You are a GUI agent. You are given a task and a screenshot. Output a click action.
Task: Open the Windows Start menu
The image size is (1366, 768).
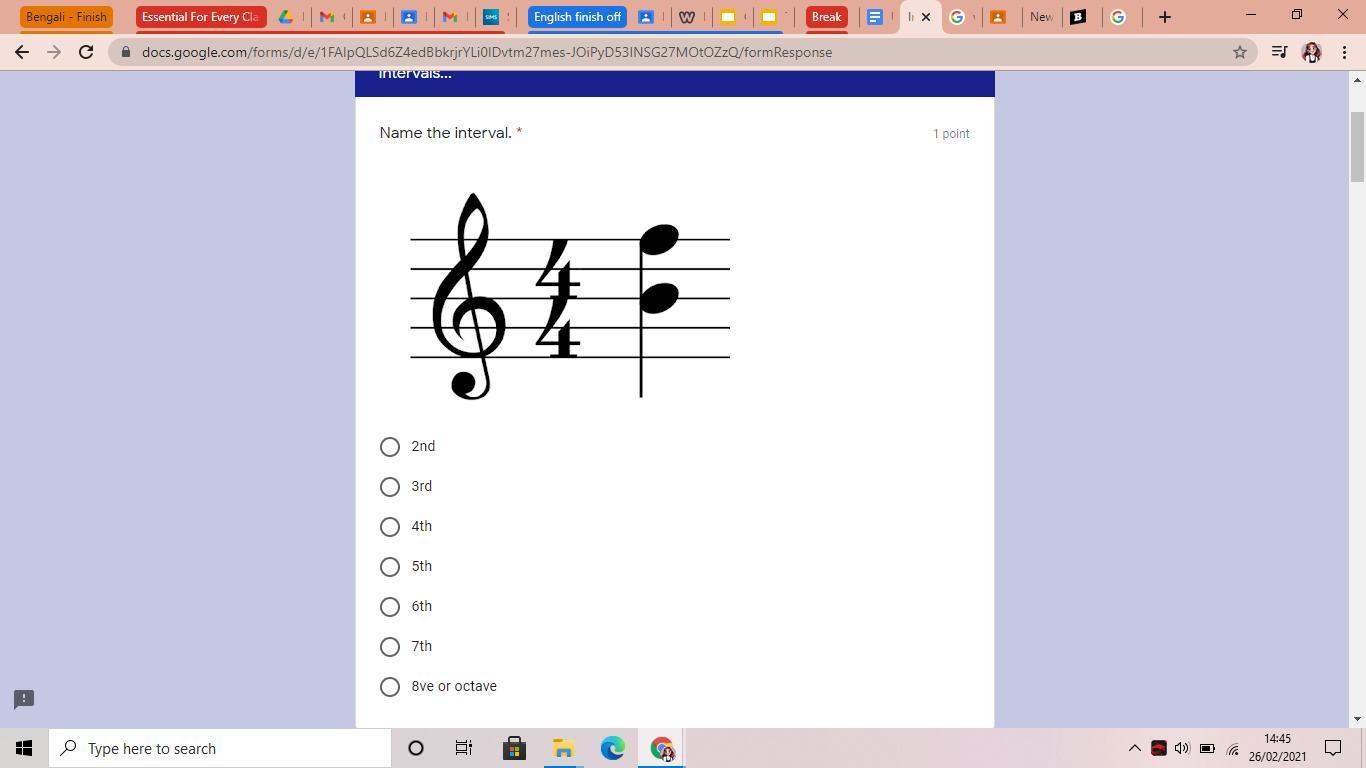pyautogui.click(x=24, y=748)
